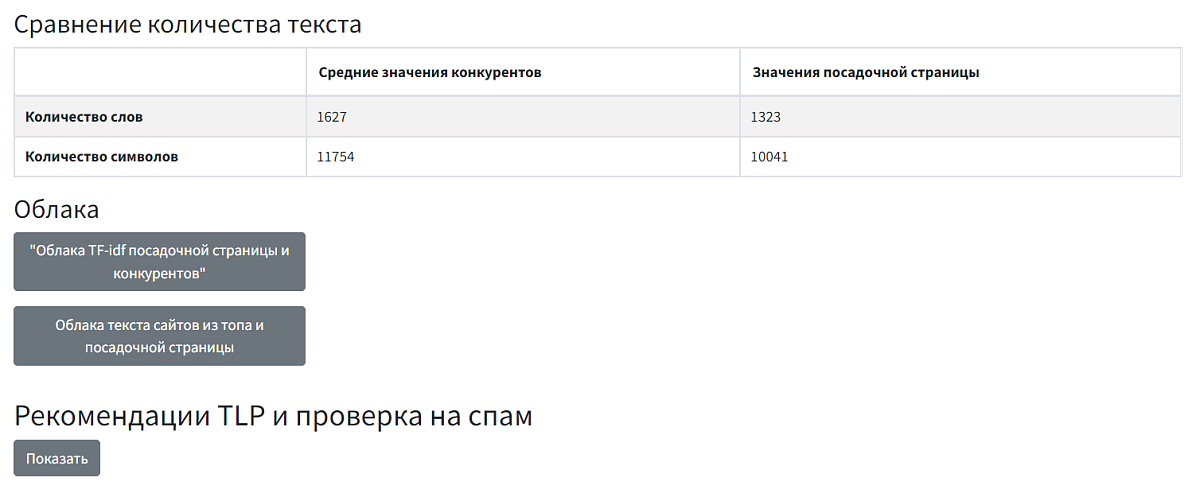
Task: Open the TF-idf clouds button
Action: tap(159, 262)
